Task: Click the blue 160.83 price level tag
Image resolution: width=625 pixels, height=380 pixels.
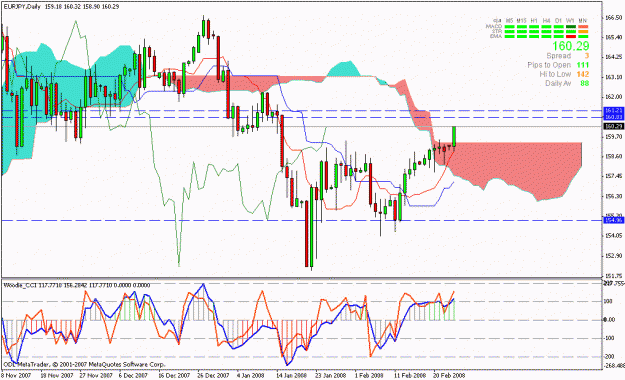Action: click(614, 117)
